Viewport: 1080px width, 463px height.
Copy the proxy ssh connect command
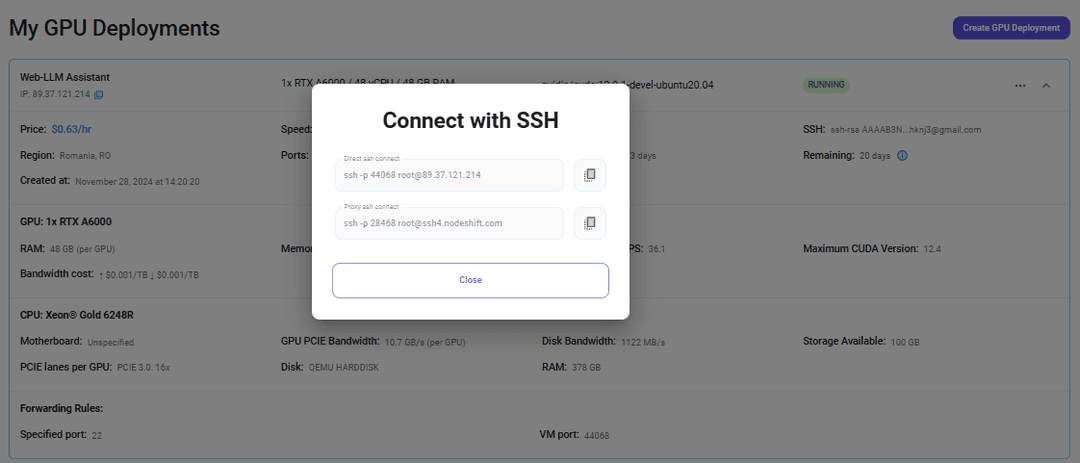pyautogui.click(x=590, y=223)
